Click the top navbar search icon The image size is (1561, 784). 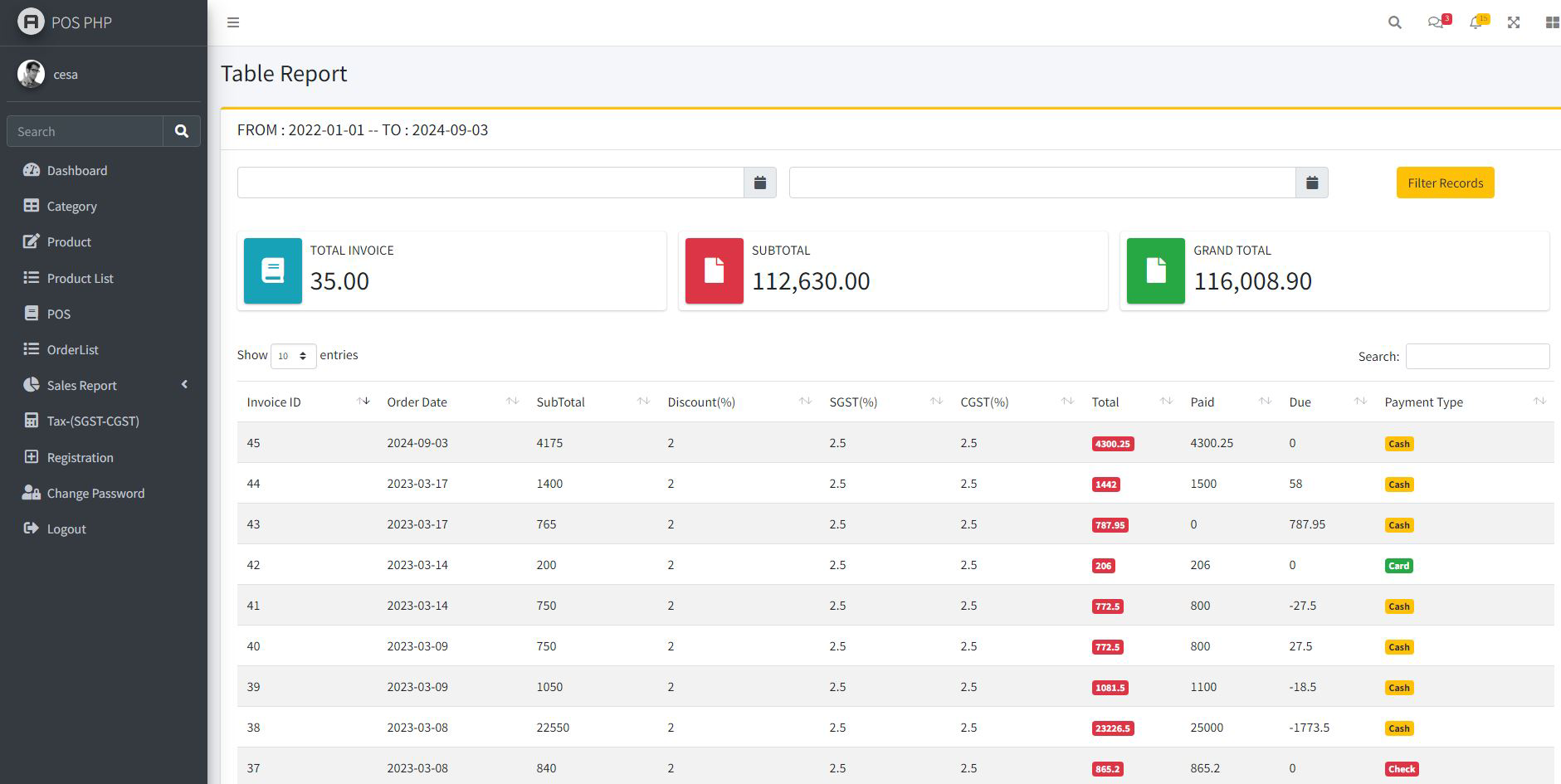(x=1394, y=22)
